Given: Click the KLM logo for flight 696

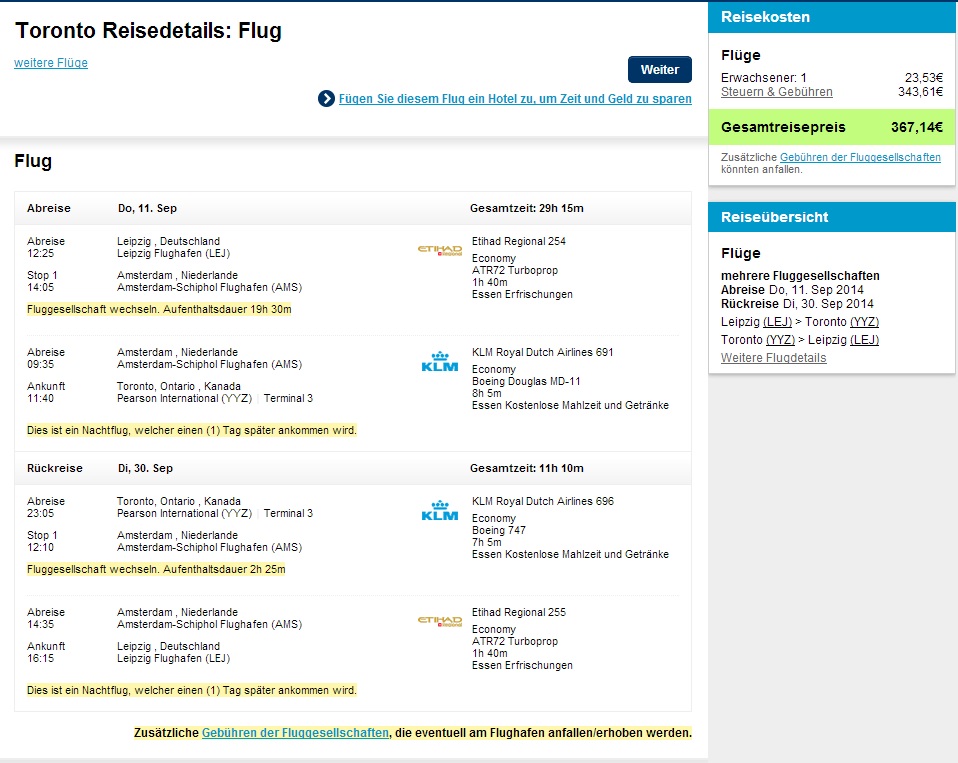Looking at the screenshot, I should [440, 511].
